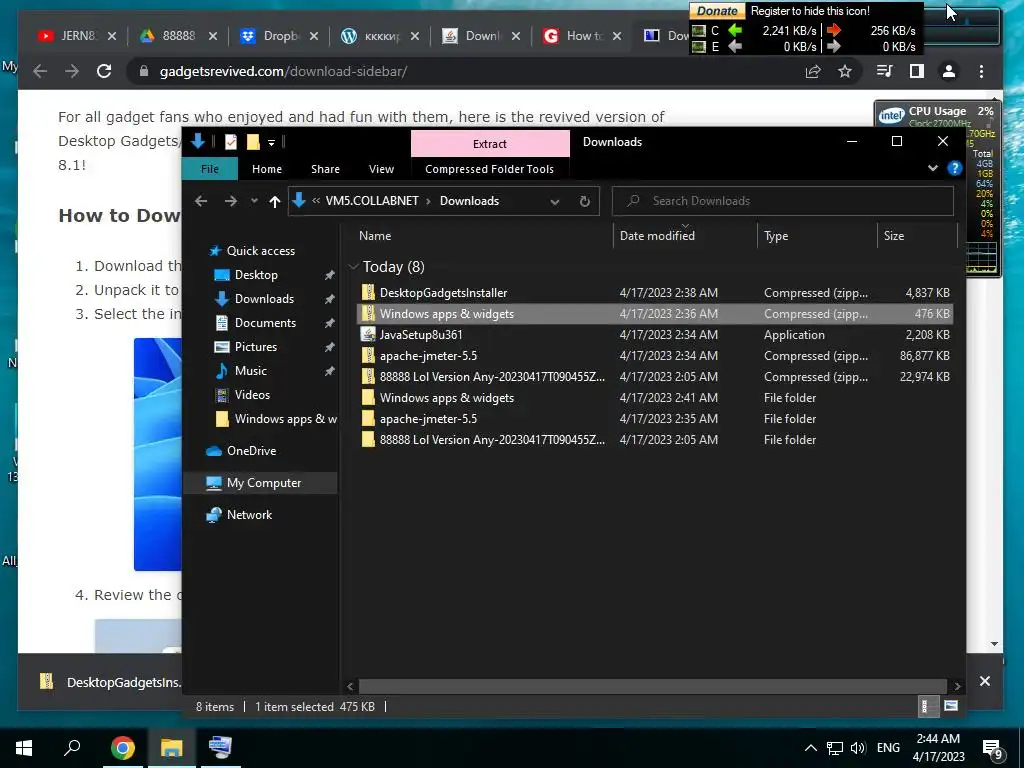Open Windows Start menu
This screenshot has width=1024, height=768.
point(24,748)
